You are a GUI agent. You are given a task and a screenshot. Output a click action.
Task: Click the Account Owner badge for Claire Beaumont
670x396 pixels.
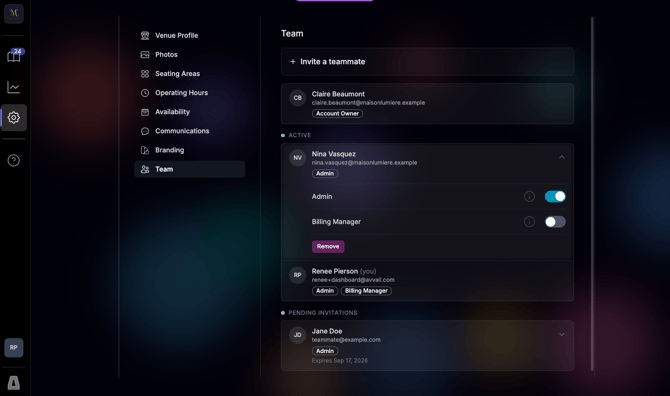(337, 114)
